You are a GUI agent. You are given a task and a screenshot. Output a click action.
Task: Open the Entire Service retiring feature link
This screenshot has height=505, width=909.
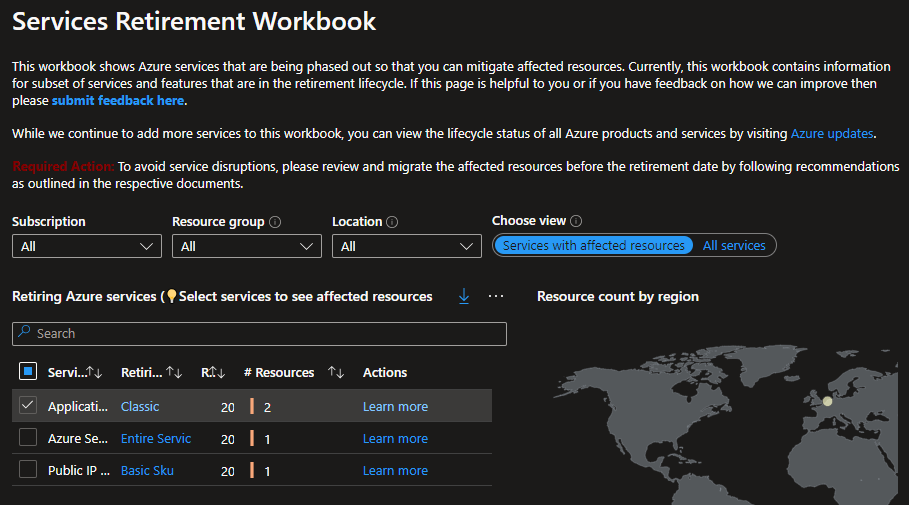coord(156,438)
